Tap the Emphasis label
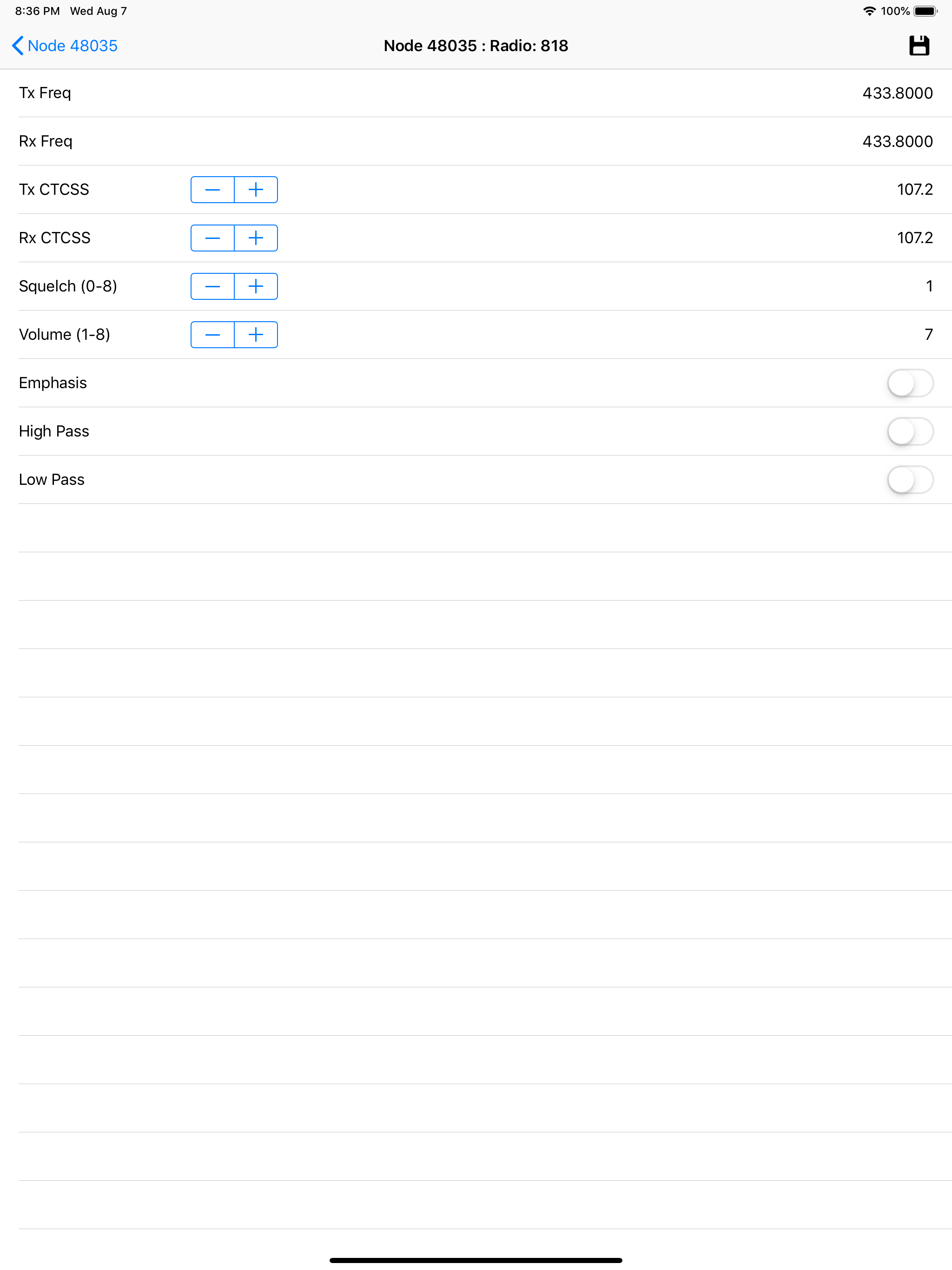The height and width of the screenshot is (1270, 952). tap(53, 383)
